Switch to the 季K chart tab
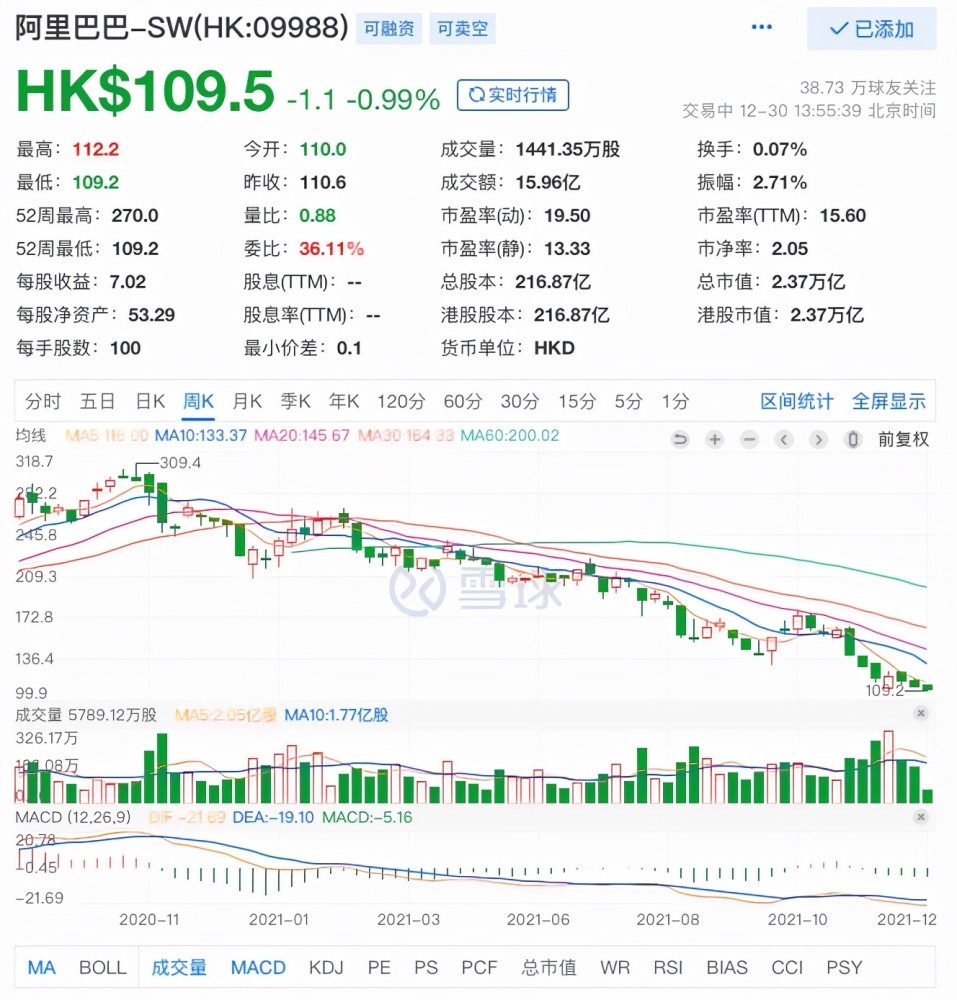Screen dimensions: 957x1000 point(296,401)
